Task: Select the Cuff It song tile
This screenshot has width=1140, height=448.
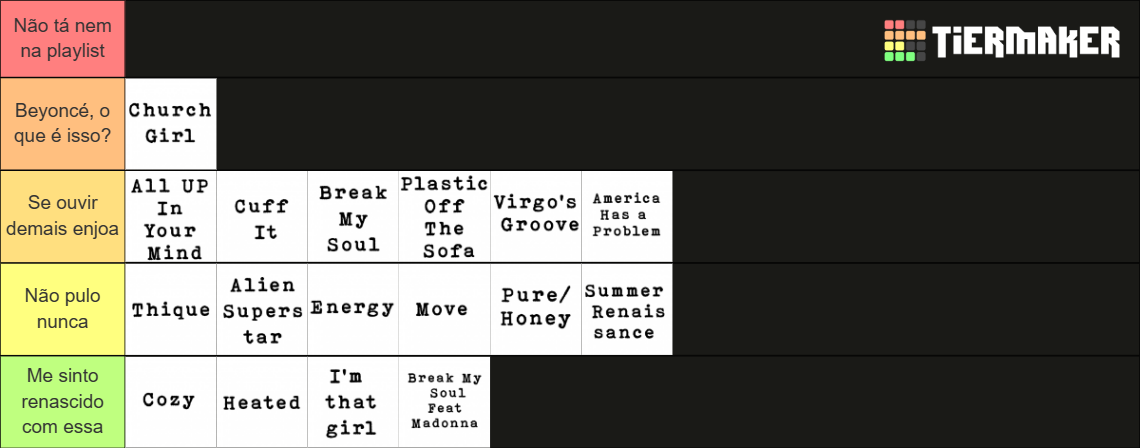Action: [262, 217]
